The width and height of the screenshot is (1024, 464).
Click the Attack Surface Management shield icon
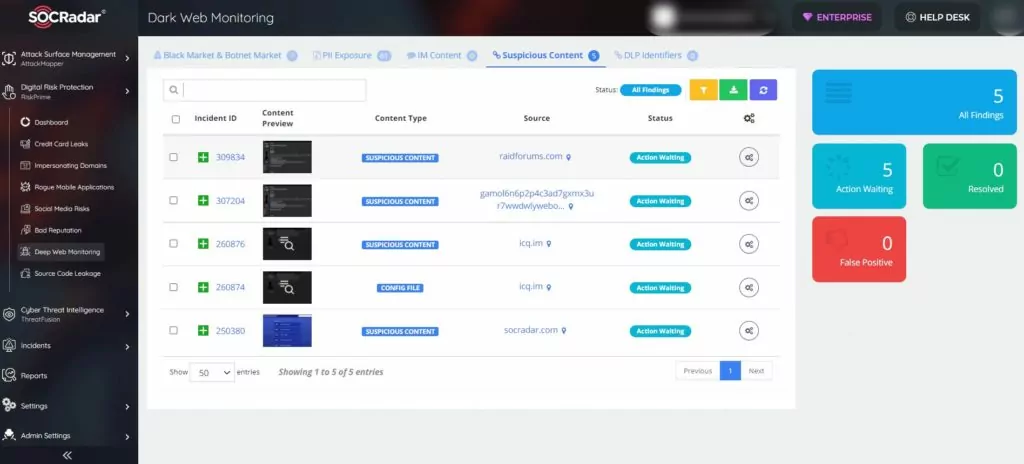coord(9,58)
